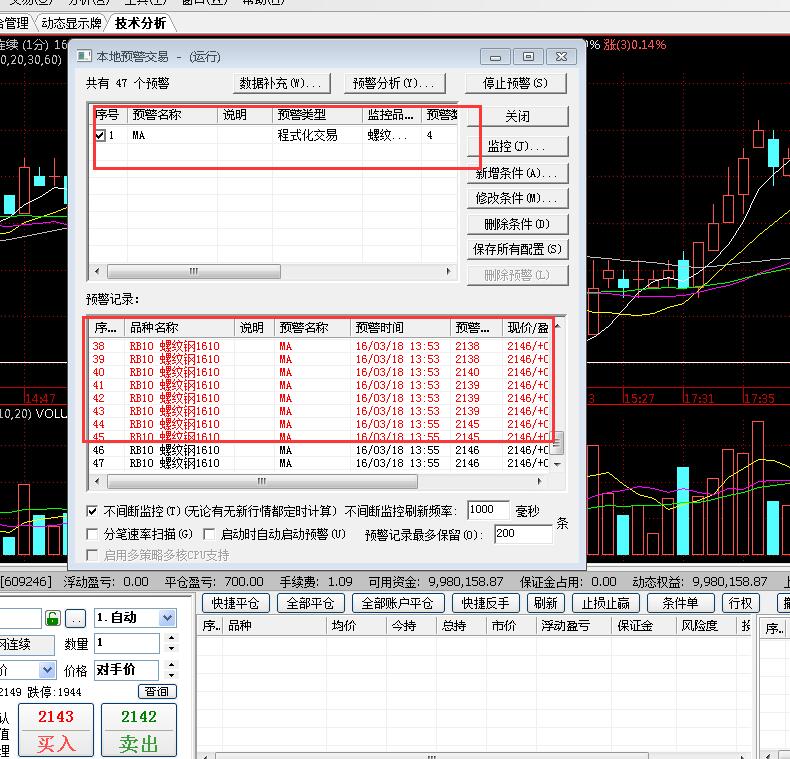This screenshot has width=790, height=759.
Task: Click 保存所有配置(S) button
Action: pyautogui.click(x=517, y=249)
